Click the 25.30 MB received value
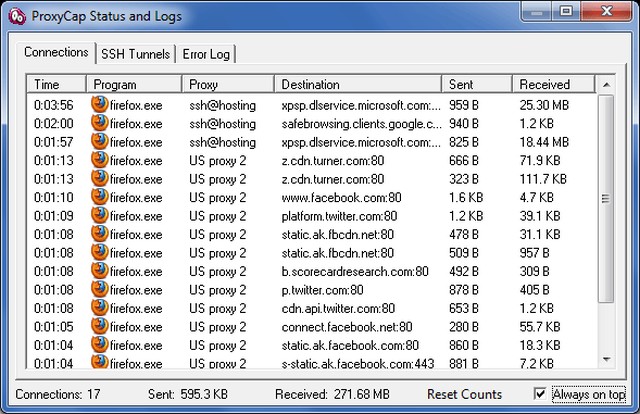 tap(544, 105)
